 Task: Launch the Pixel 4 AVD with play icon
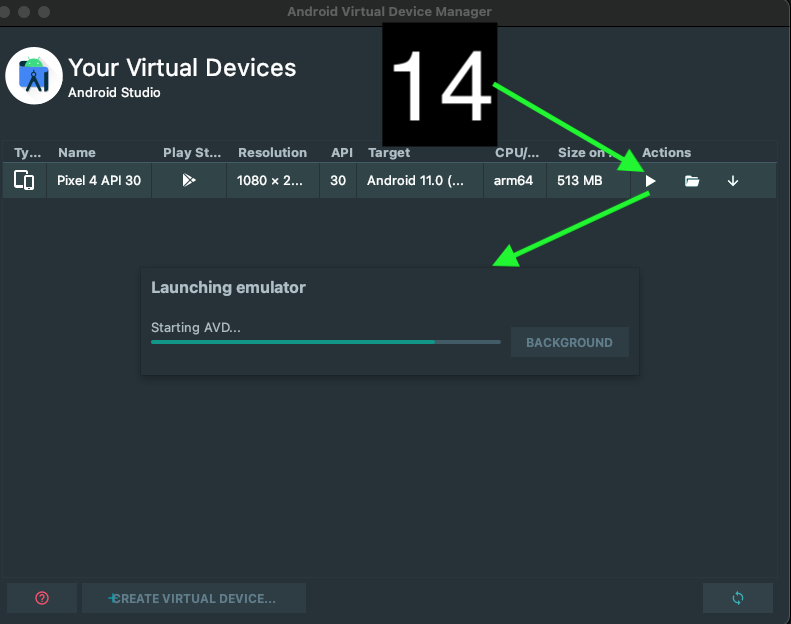[650, 181]
